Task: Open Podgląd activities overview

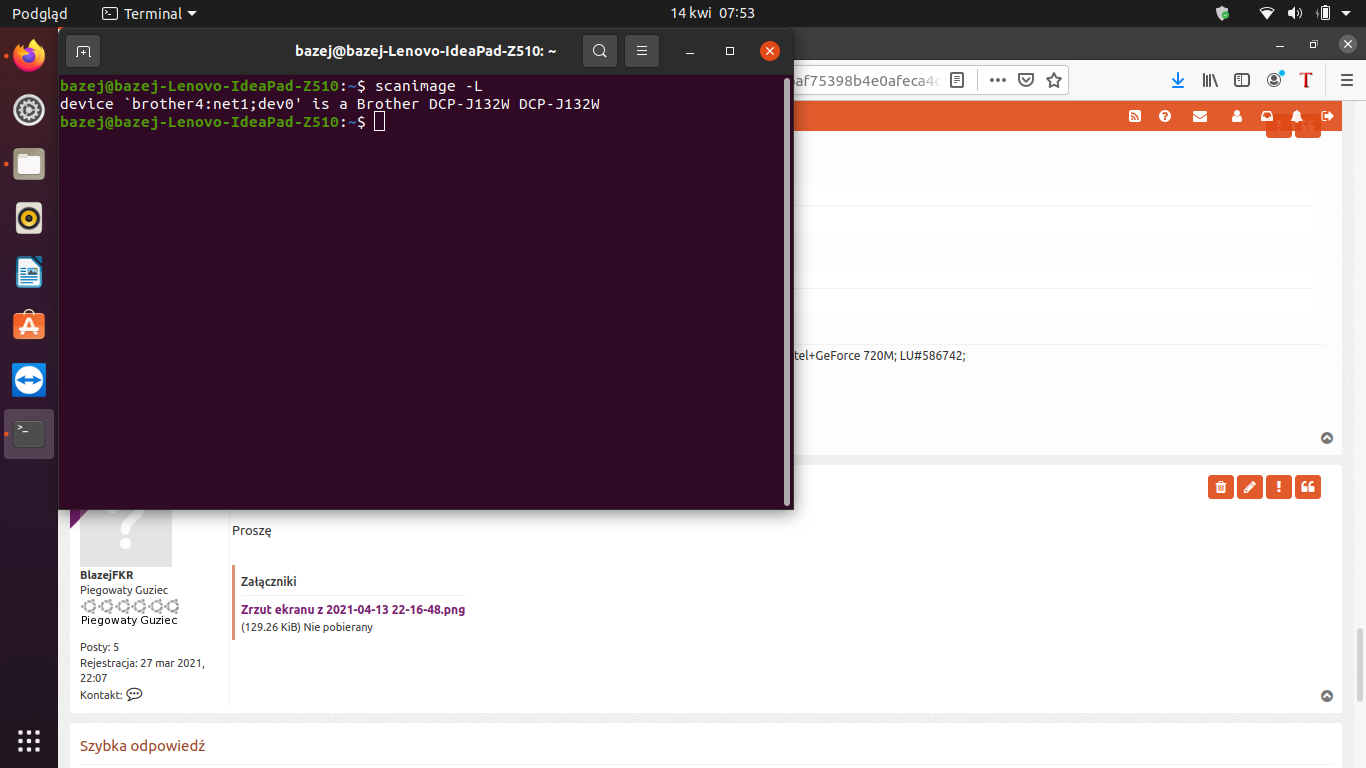Action: click(40, 13)
